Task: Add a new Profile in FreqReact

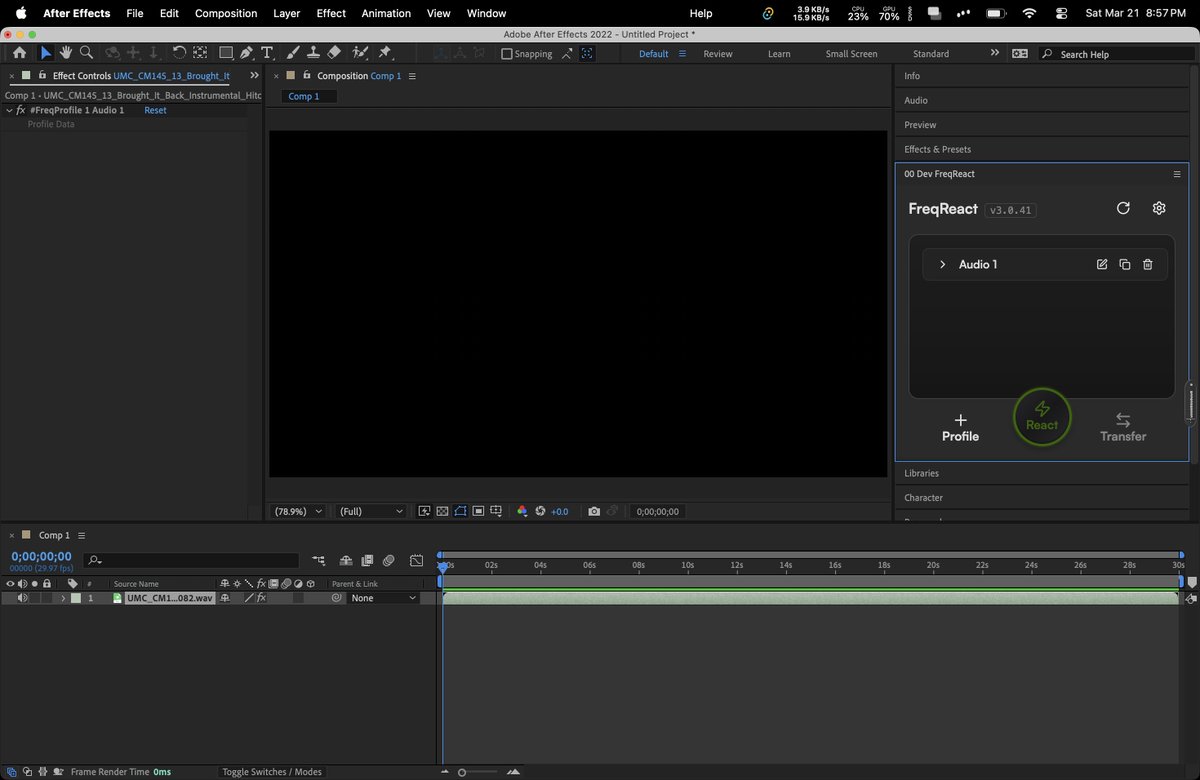Action: point(960,428)
